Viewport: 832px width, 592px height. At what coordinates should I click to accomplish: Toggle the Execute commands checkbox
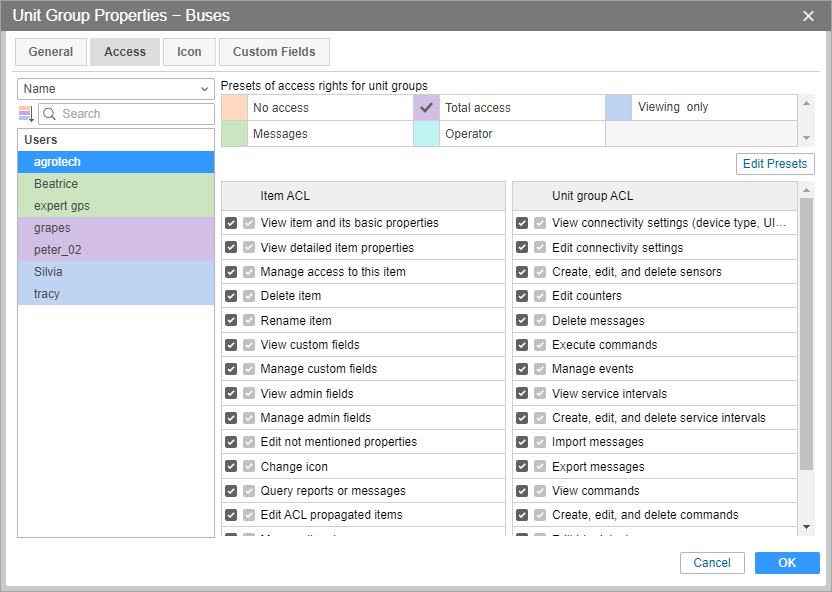click(522, 345)
